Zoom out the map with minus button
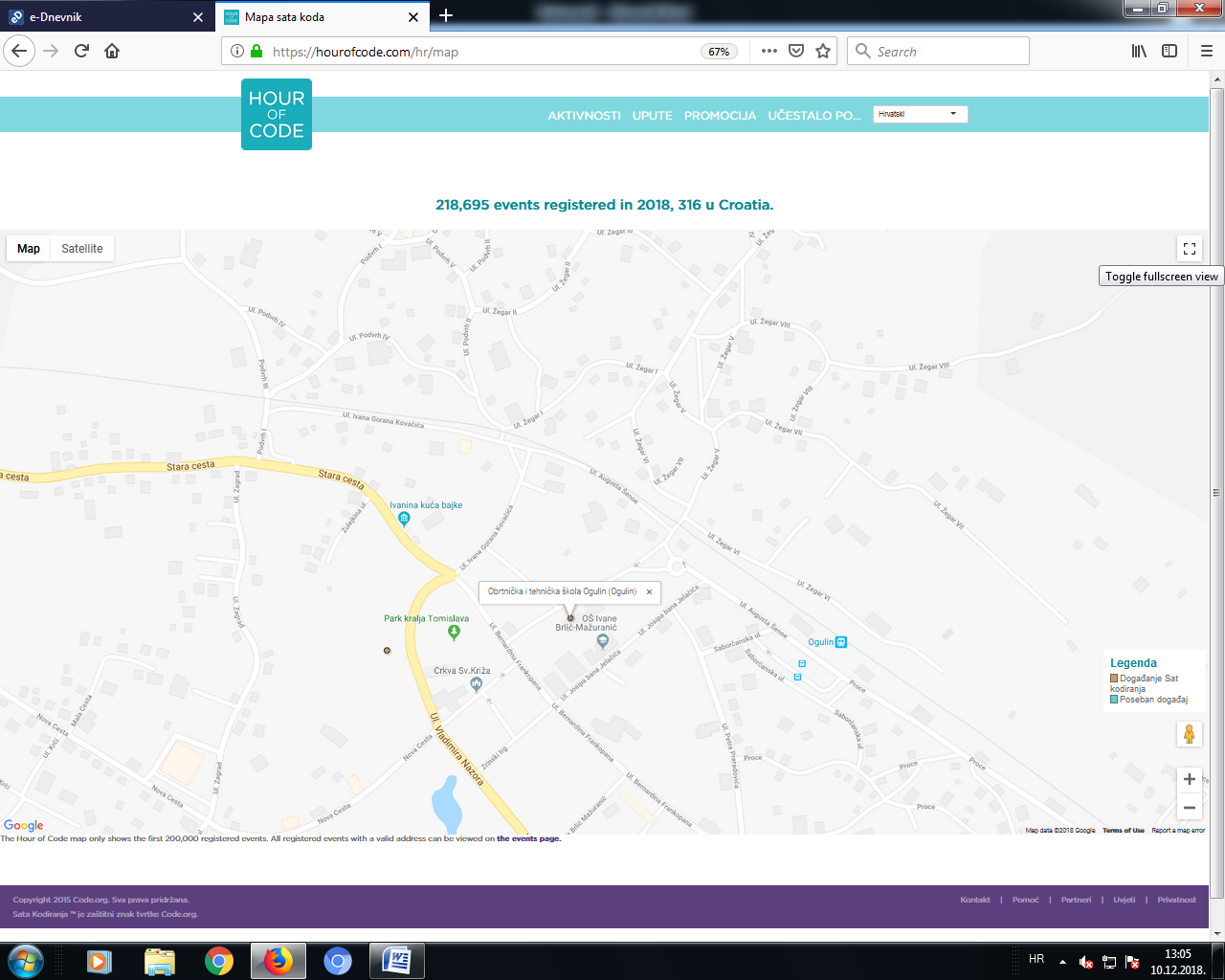The image size is (1225, 980). (x=1190, y=808)
